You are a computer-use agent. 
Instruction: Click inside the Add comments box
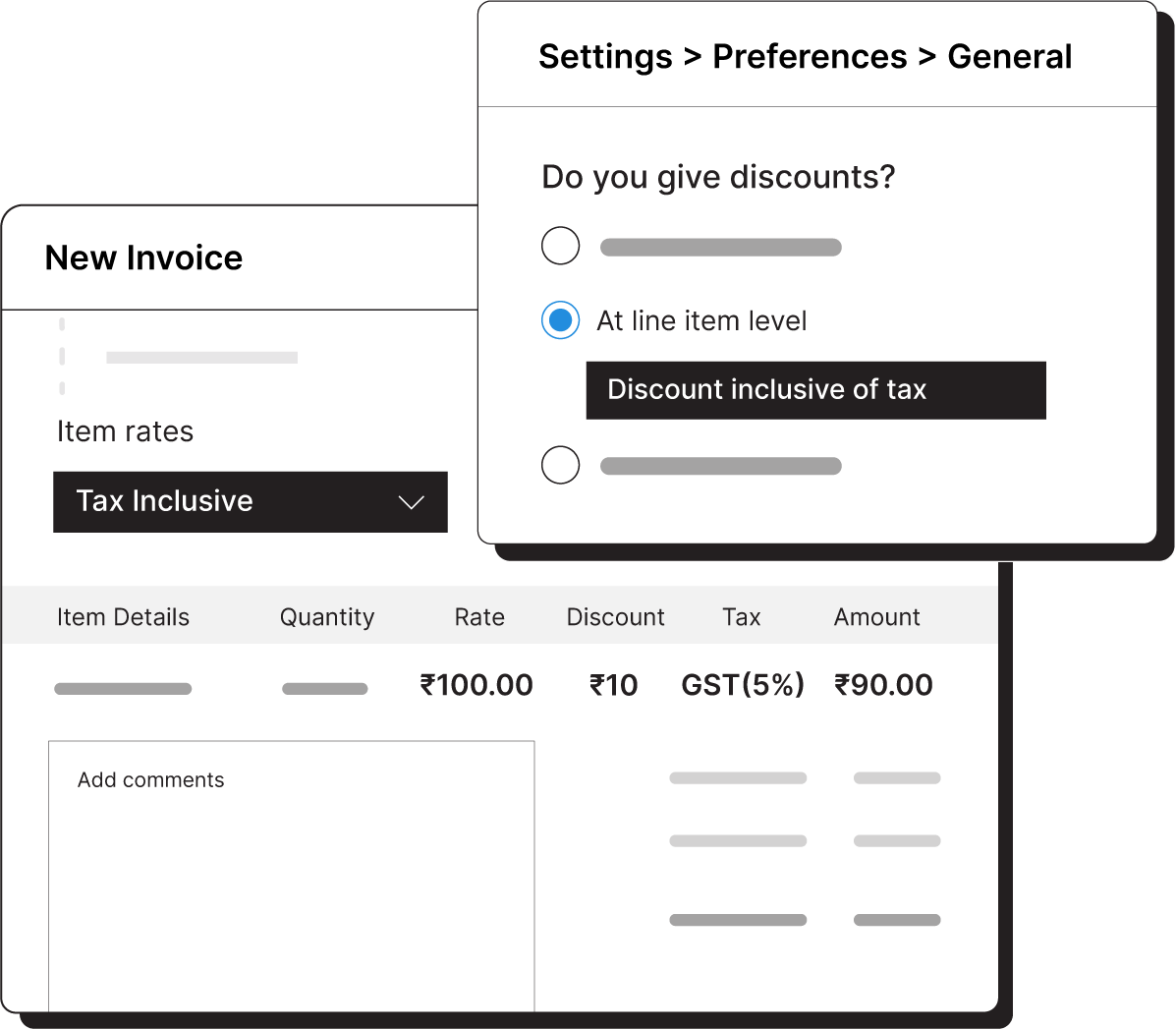[291, 875]
